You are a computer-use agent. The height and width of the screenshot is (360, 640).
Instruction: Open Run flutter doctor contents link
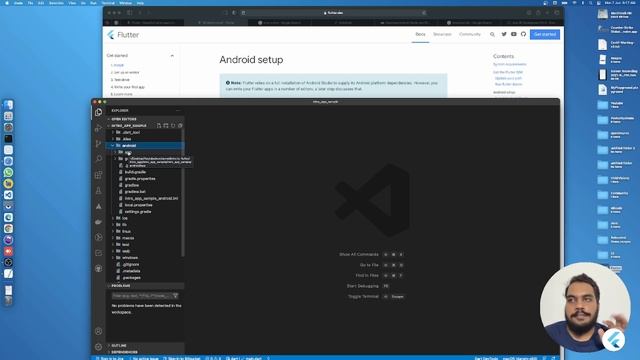click(x=509, y=84)
